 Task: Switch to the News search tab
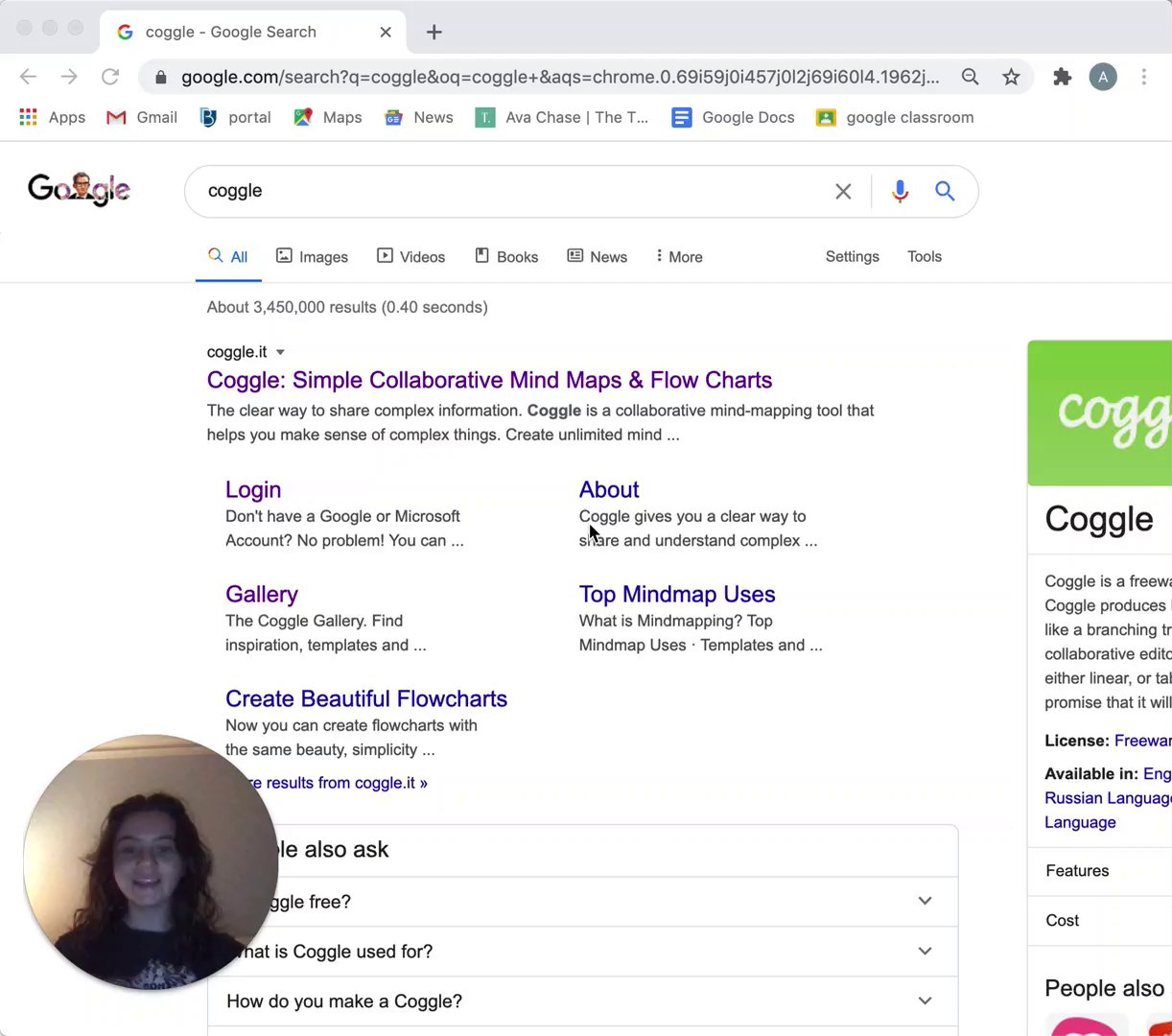tap(597, 256)
